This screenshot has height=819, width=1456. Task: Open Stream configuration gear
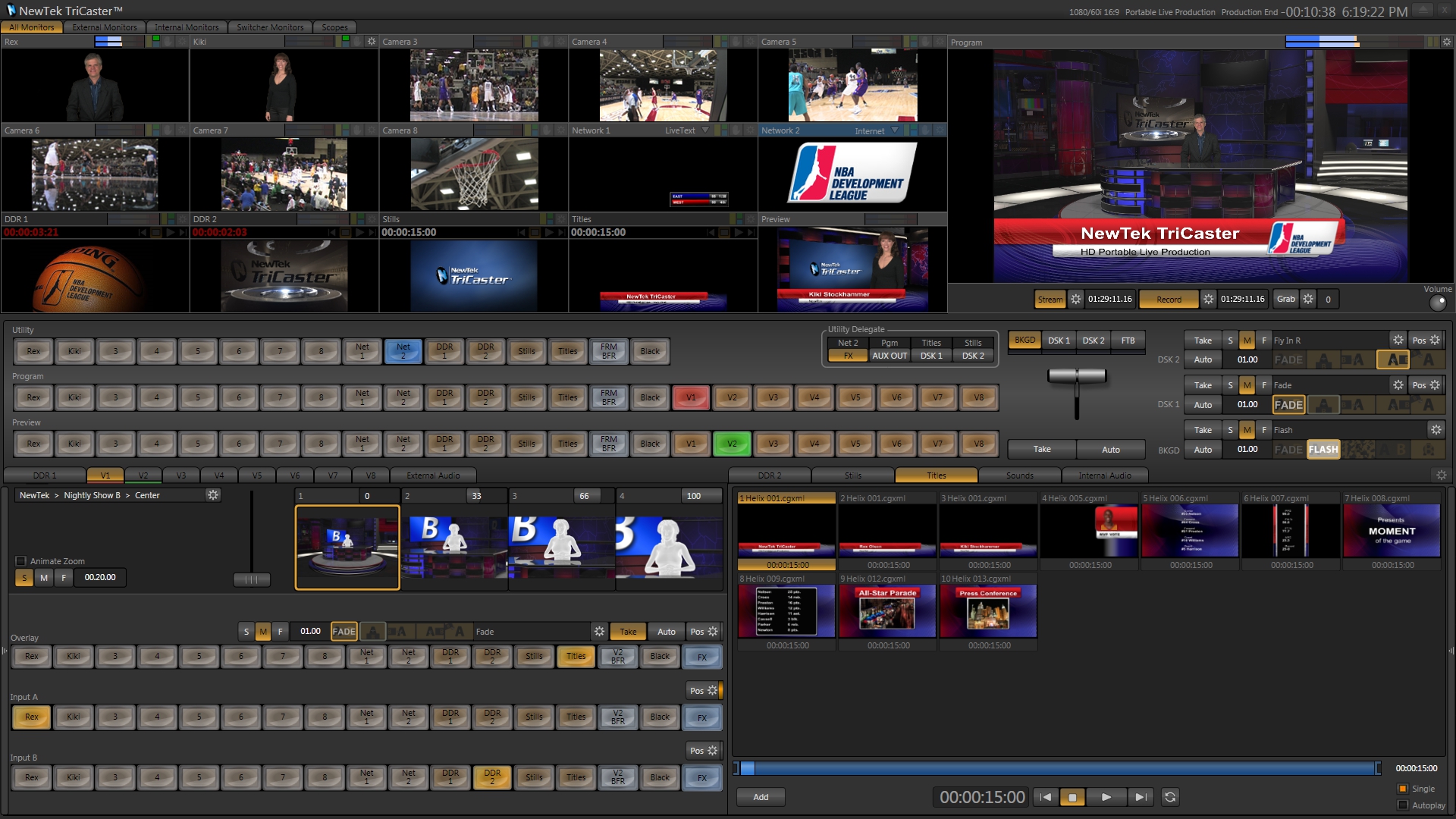[x=1075, y=300]
